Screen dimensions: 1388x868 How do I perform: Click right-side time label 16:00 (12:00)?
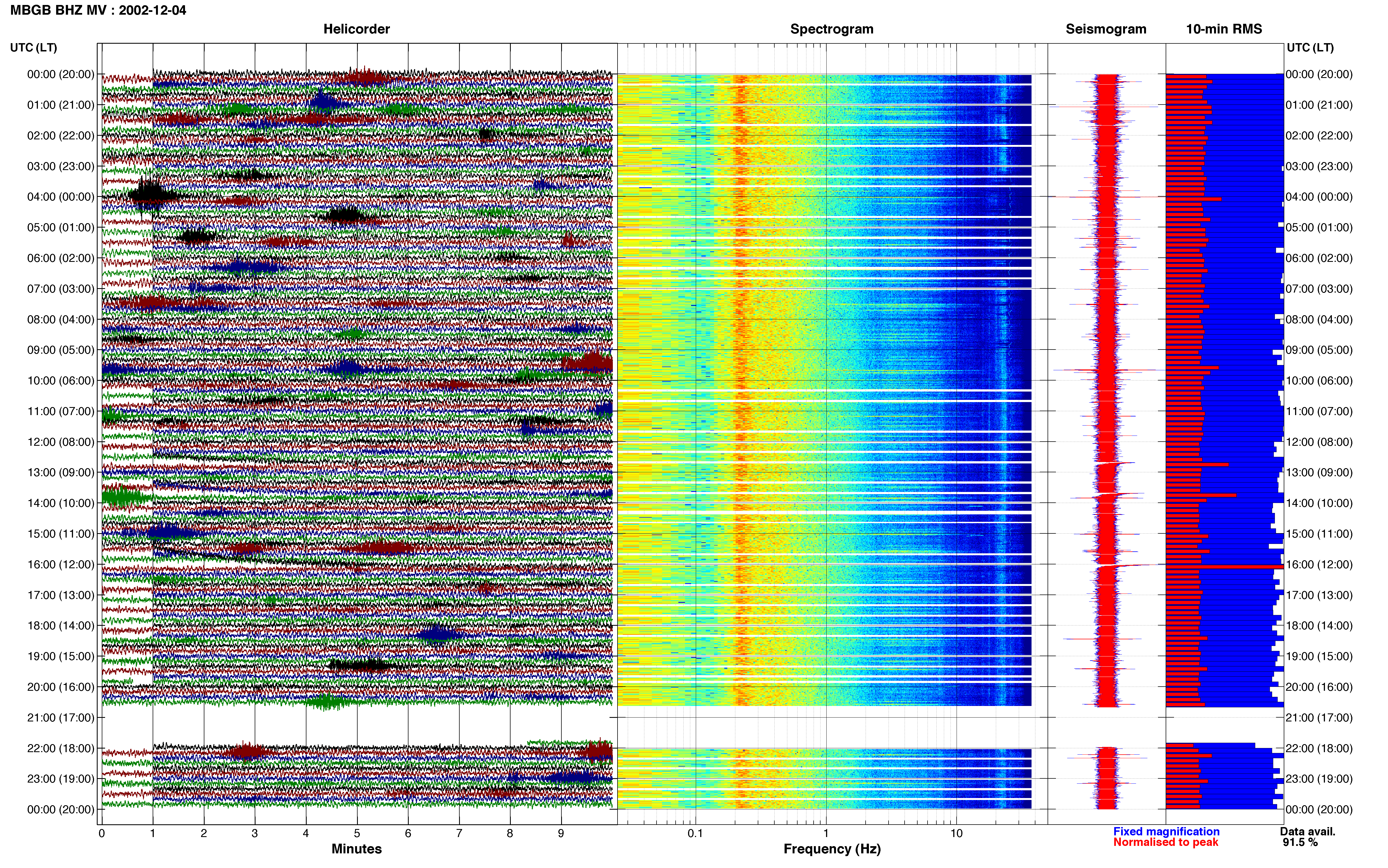1319,564
